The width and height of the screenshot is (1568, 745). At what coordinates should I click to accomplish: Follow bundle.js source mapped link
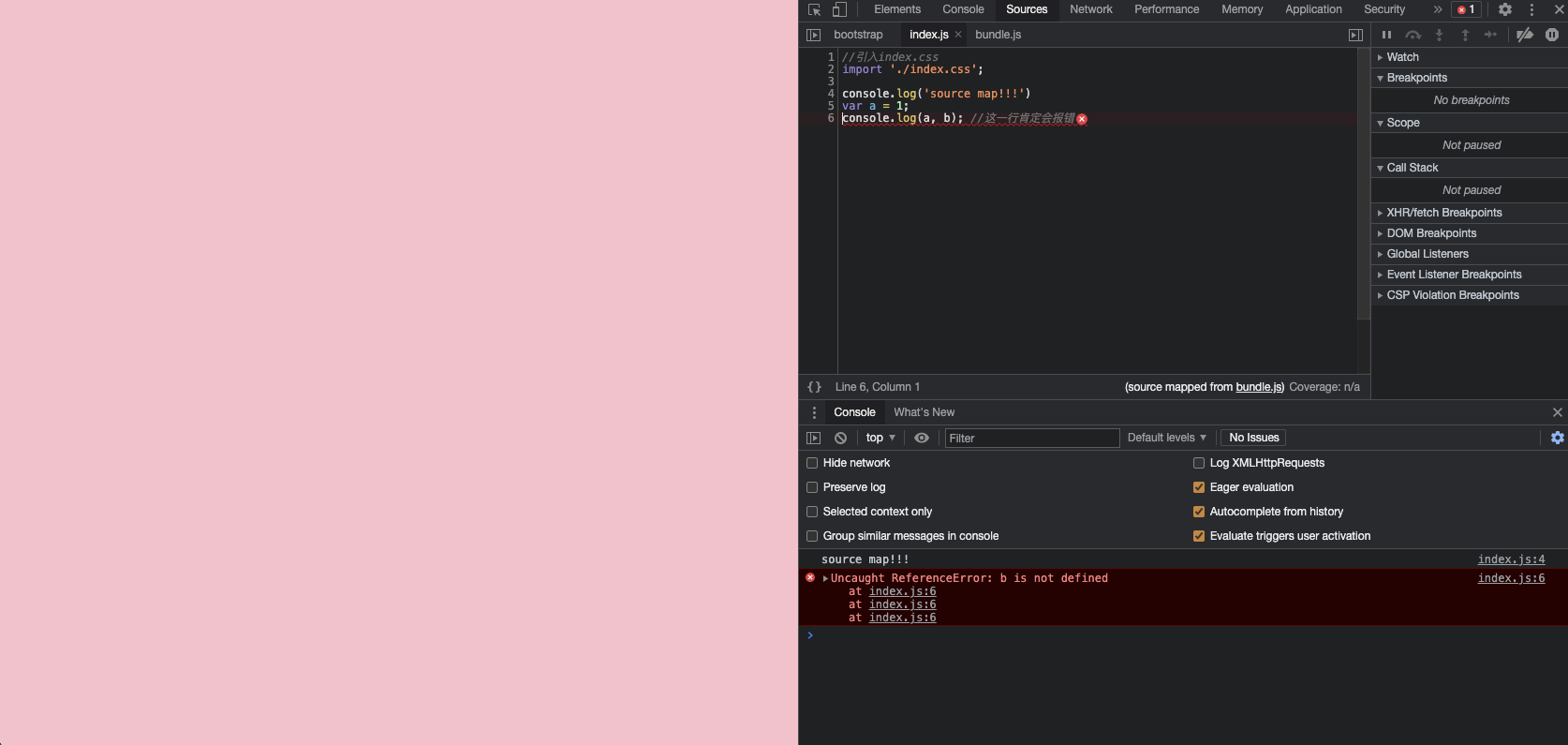coord(1260,387)
